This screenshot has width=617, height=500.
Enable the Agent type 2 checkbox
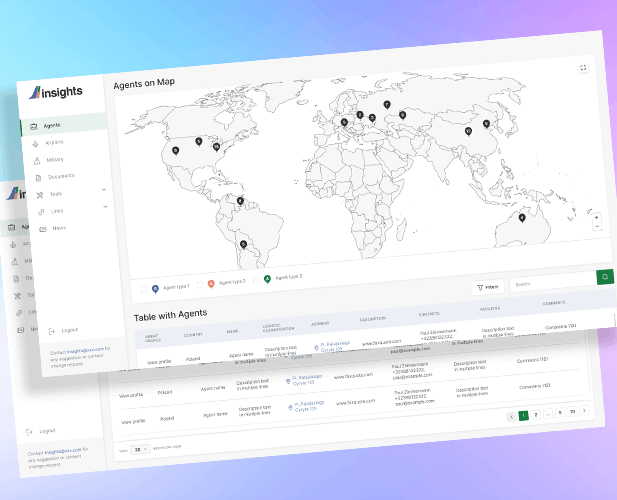click(x=200, y=284)
